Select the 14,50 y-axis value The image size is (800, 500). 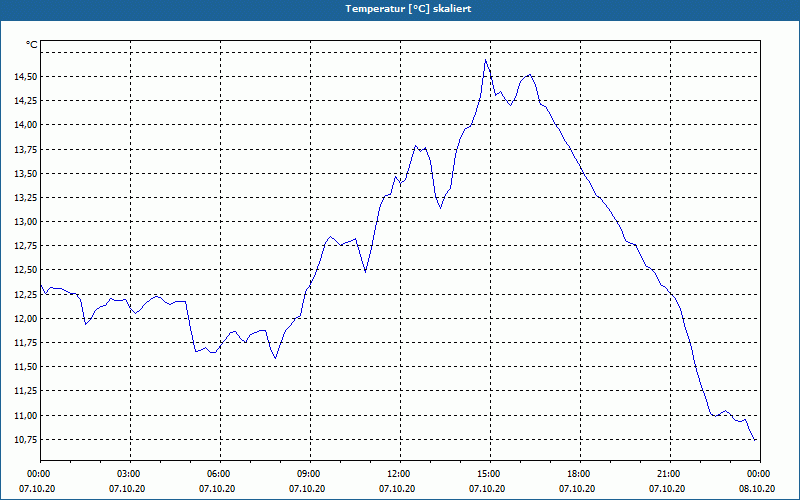(x=26, y=77)
